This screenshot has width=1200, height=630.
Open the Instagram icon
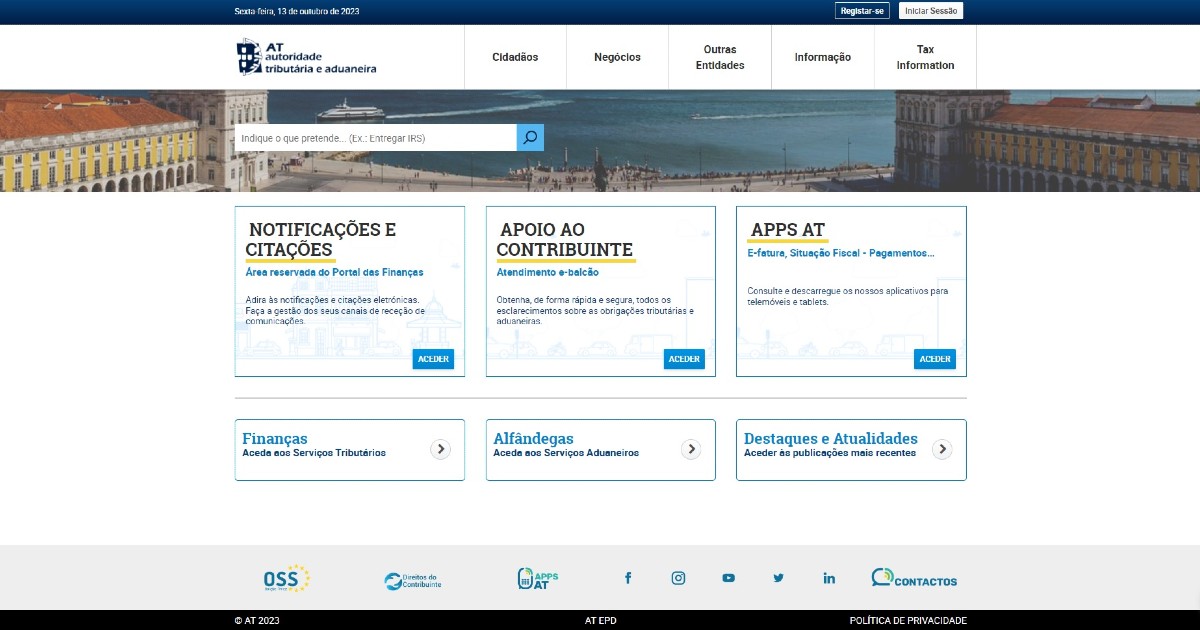tap(678, 578)
